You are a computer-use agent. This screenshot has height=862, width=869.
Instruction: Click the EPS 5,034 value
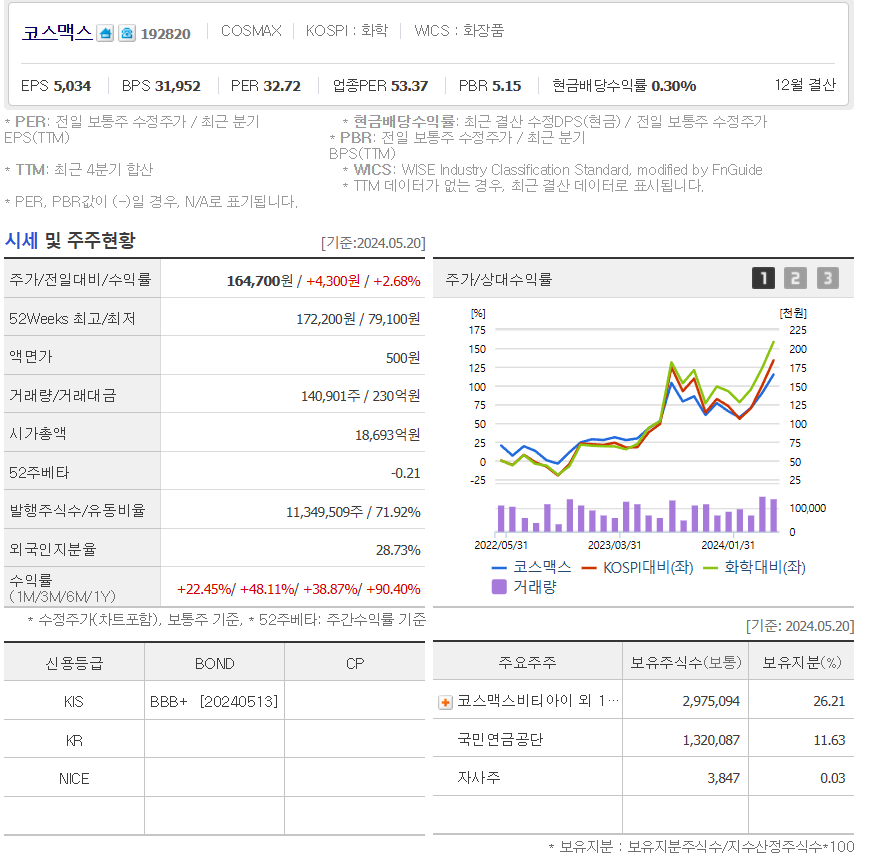(x=72, y=86)
